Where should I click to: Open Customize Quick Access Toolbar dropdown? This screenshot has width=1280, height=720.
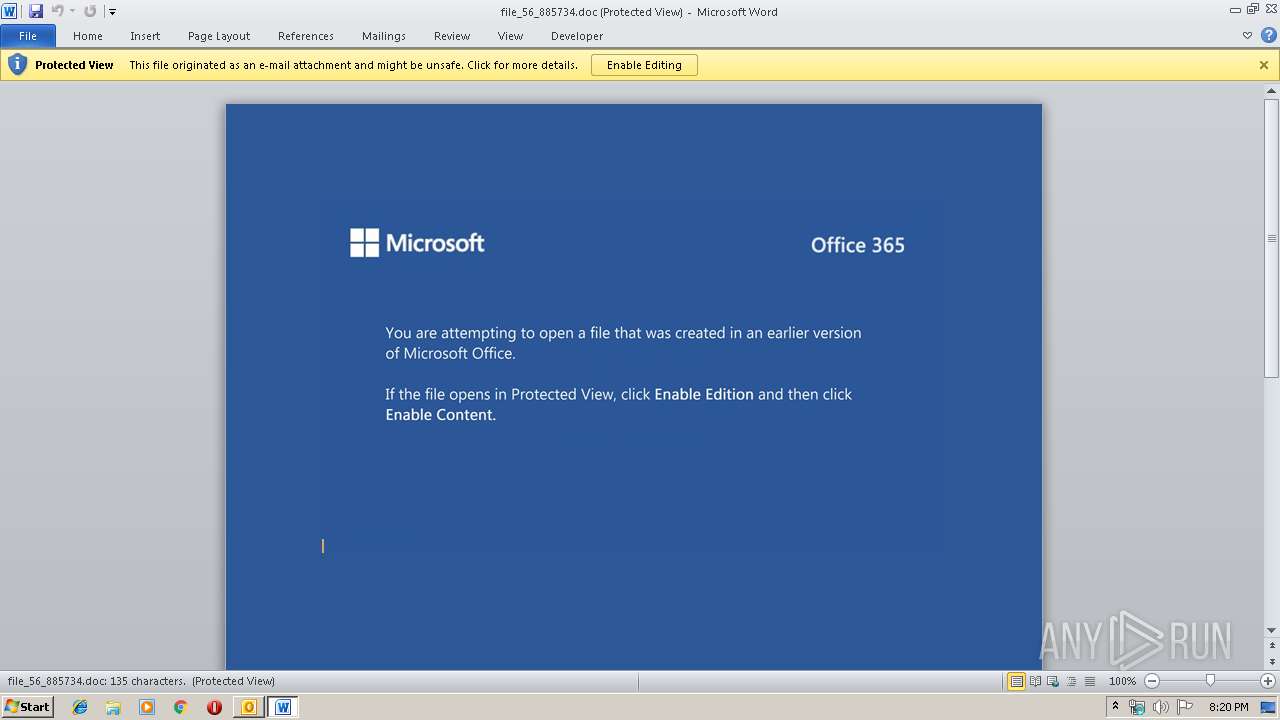[112, 12]
